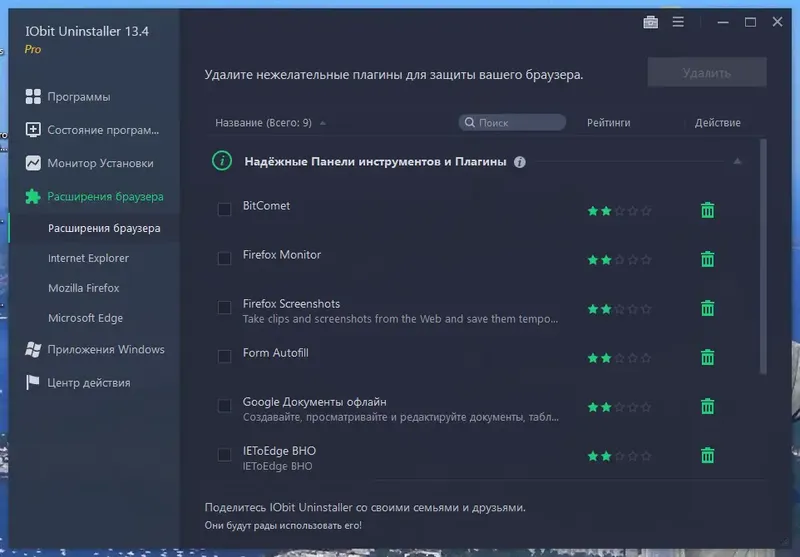Click the Поиск search field
This screenshot has width=800, height=557.
point(512,122)
